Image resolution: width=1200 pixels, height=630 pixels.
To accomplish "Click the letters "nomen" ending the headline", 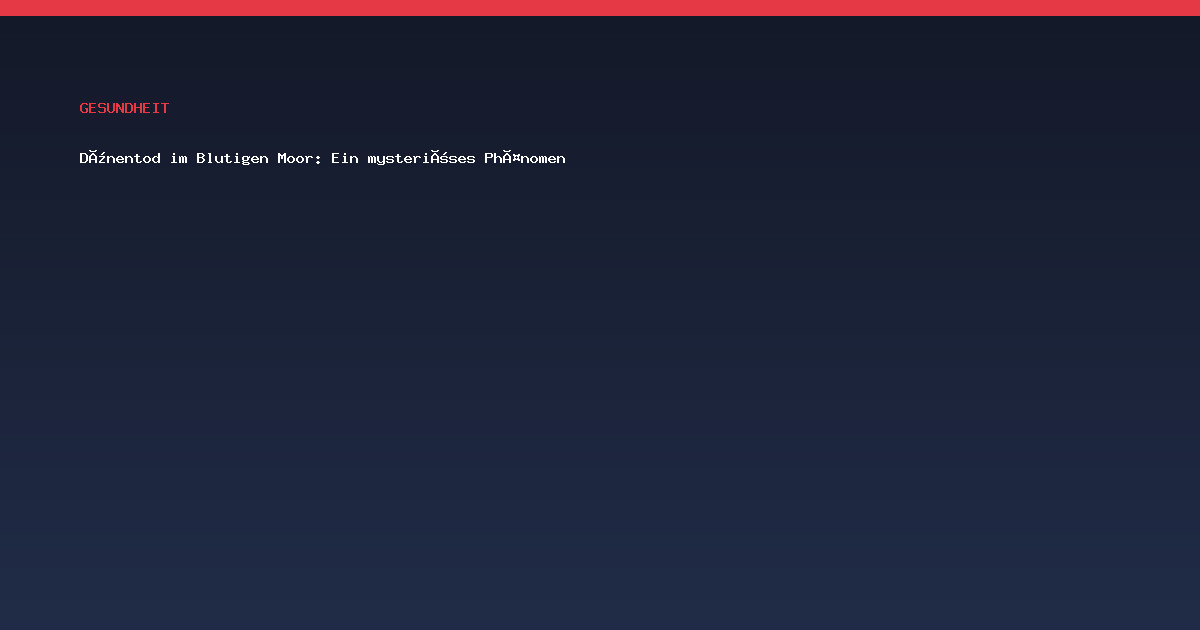I will [543, 158].
